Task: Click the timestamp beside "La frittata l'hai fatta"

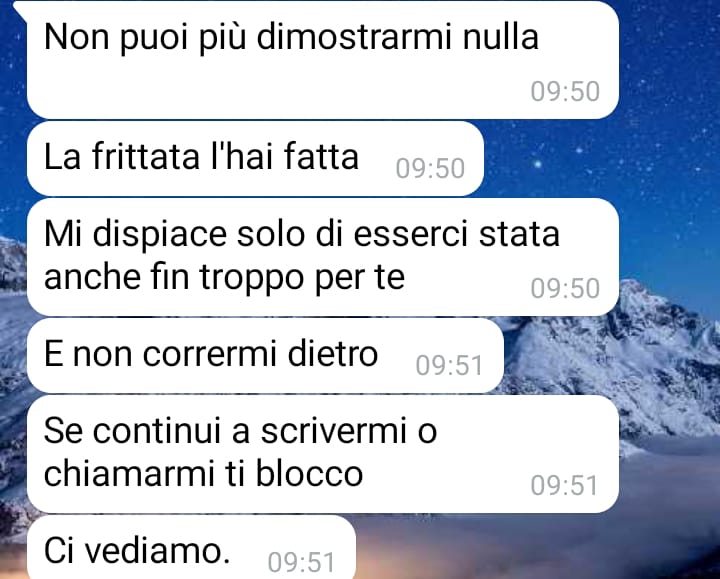Action: point(430,169)
